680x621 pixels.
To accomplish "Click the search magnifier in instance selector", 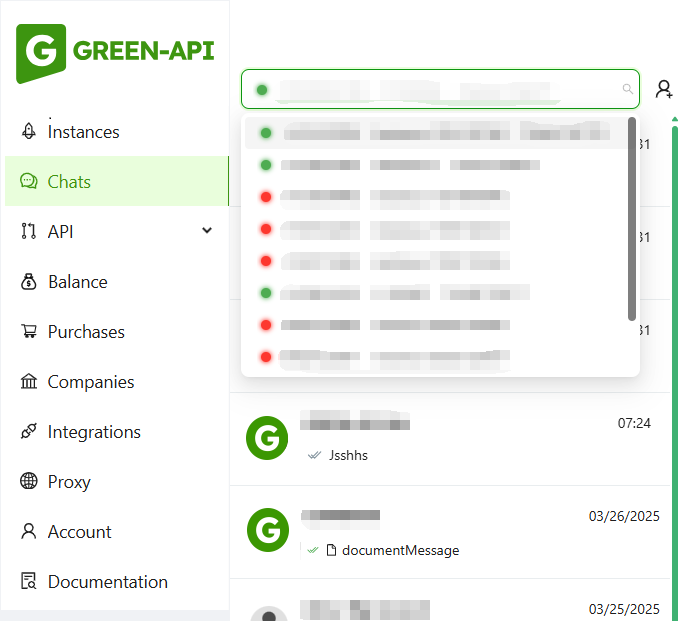I will 628,89.
